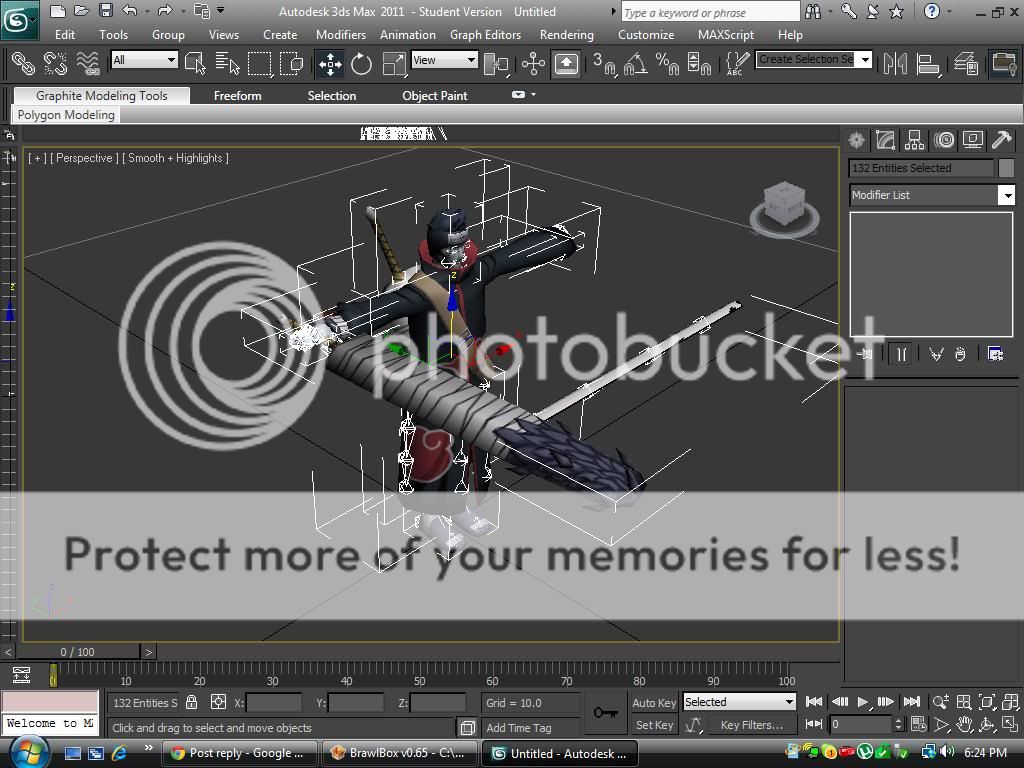Open the Modifiers menu

[x=341, y=35]
